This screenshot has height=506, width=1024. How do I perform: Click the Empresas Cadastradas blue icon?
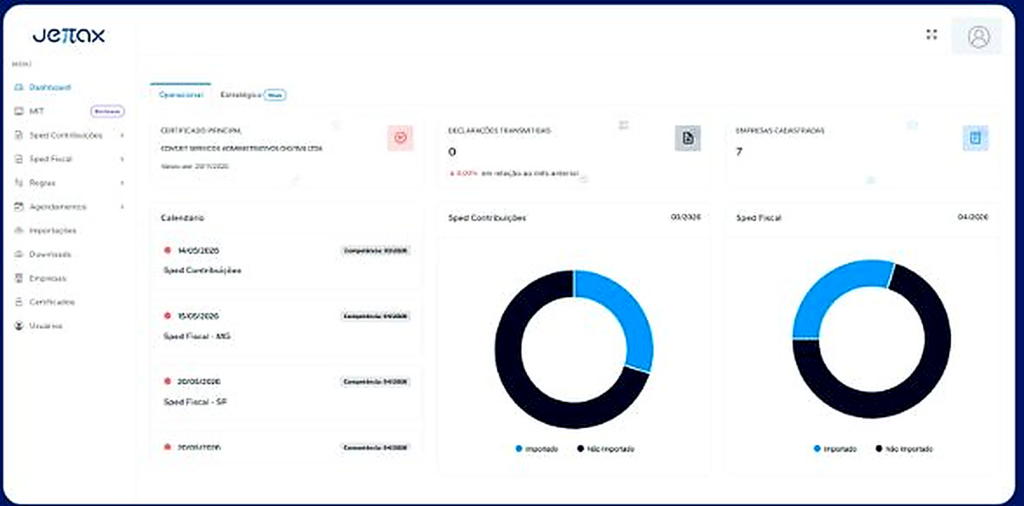pos(975,138)
